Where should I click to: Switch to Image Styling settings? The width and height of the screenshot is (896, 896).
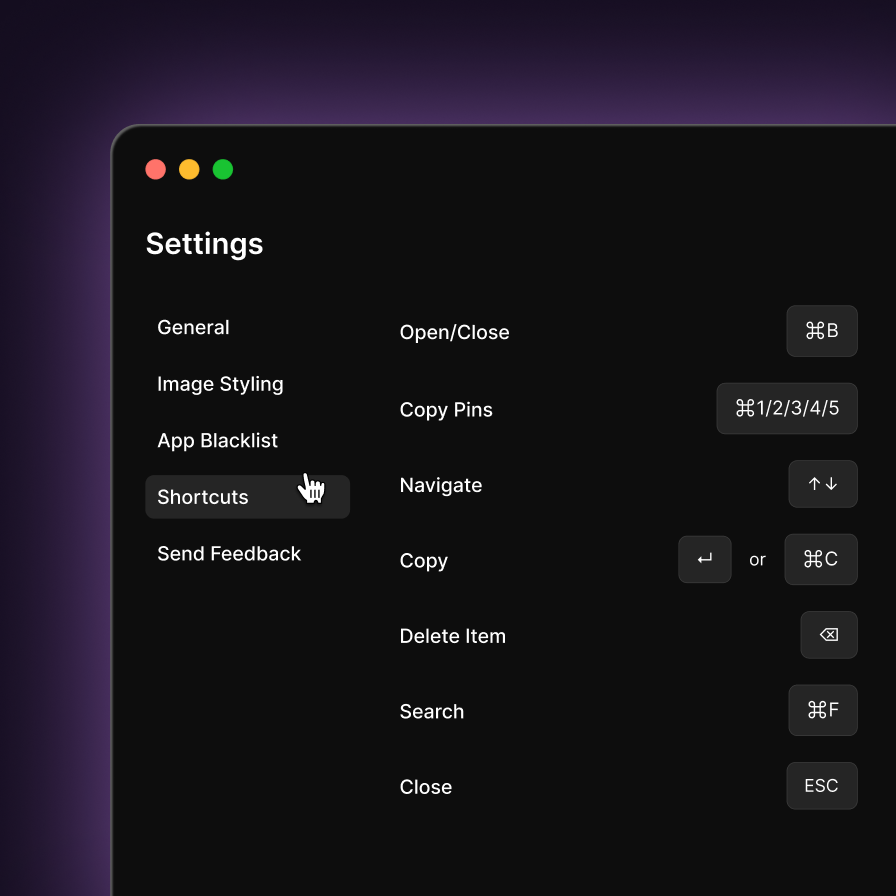coord(220,384)
